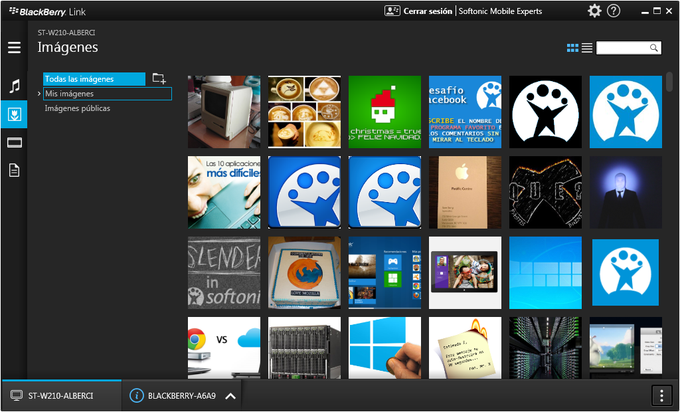Click the computer monitor icon in bottom bar
680x412 pixels.
16,396
